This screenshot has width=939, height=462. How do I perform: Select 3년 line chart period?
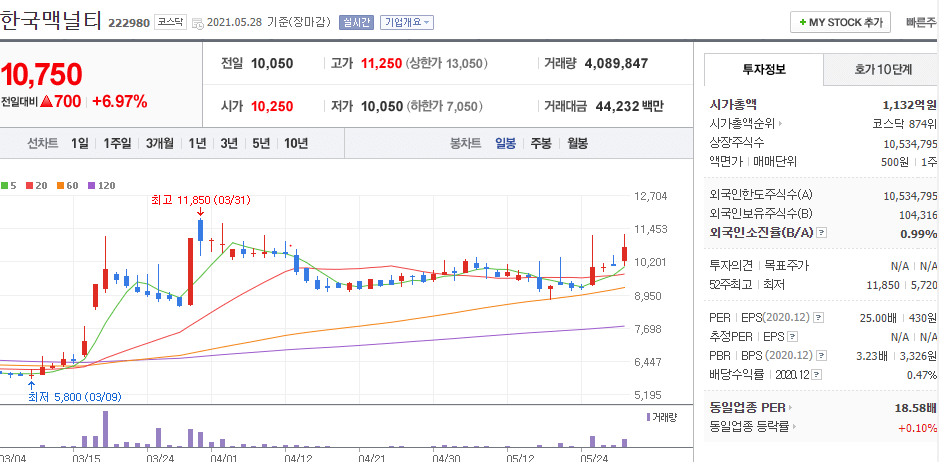point(229,144)
